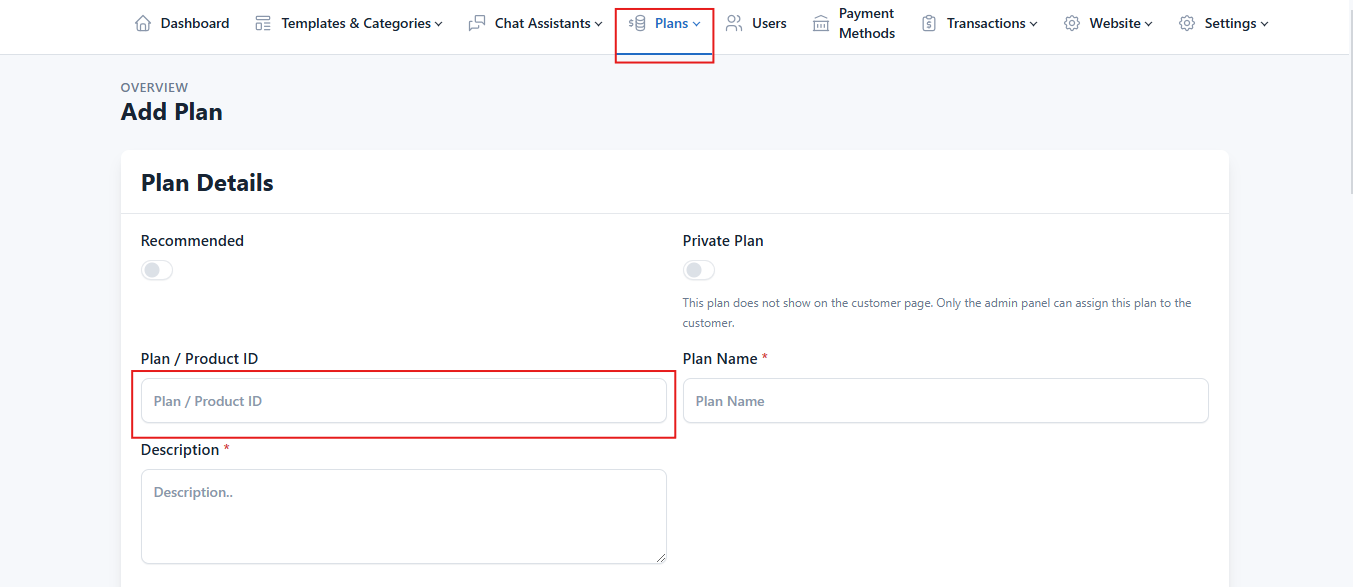1353x587 pixels.
Task: Click the Settings gear icon
Action: coord(1187,23)
